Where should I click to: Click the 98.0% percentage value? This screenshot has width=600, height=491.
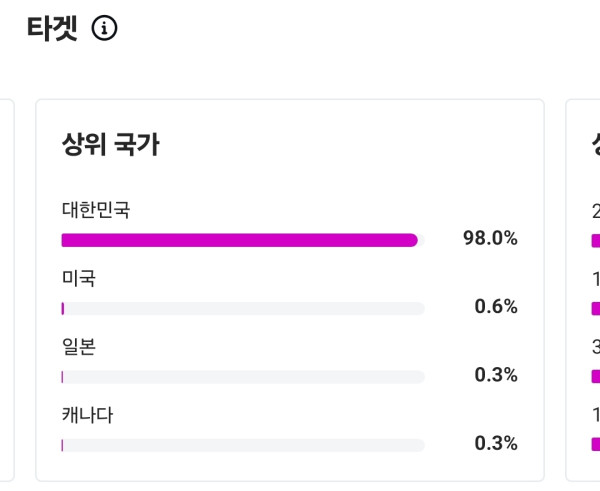[490, 238]
